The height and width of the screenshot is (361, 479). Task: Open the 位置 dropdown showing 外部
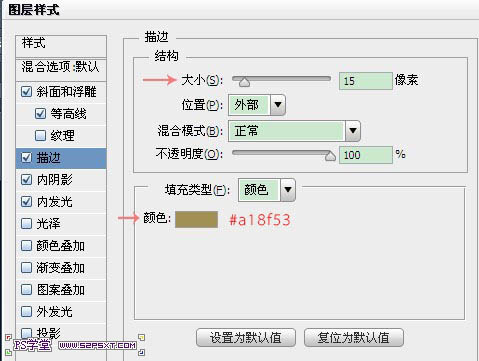[257, 105]
